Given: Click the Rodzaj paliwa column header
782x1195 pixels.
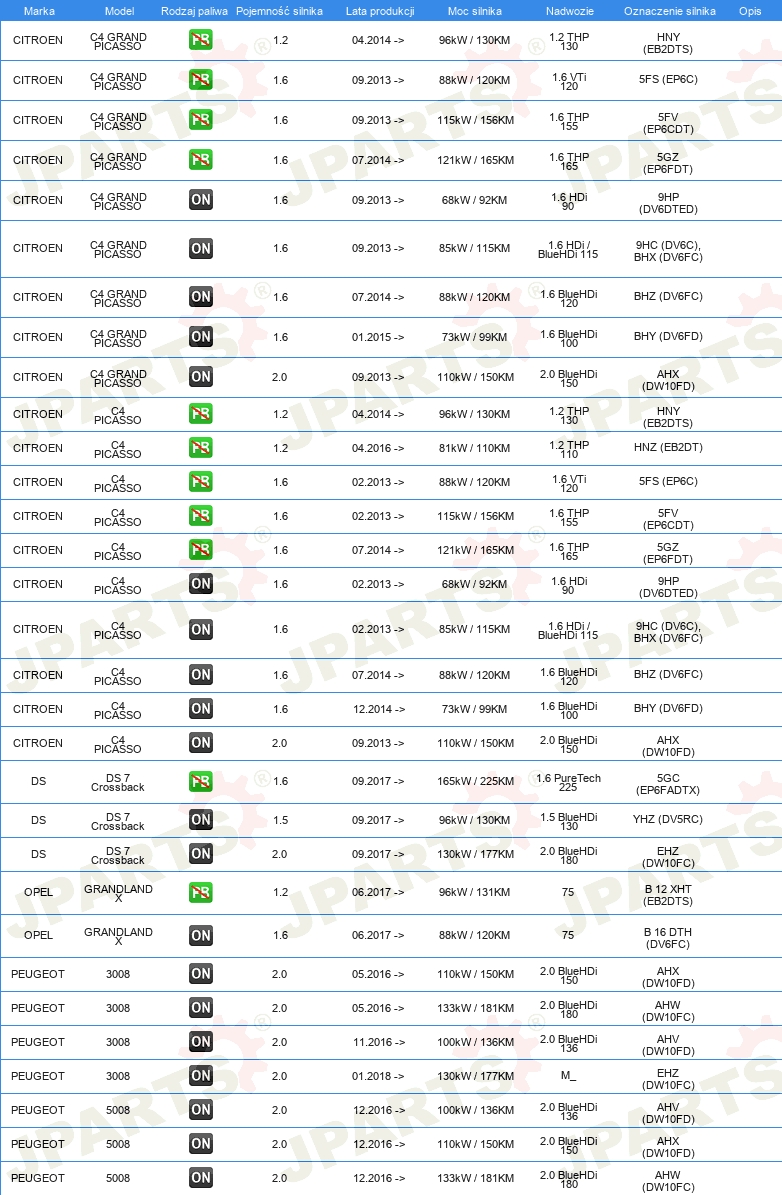Looking at the screenshot, I should click(x=194, y=11).
